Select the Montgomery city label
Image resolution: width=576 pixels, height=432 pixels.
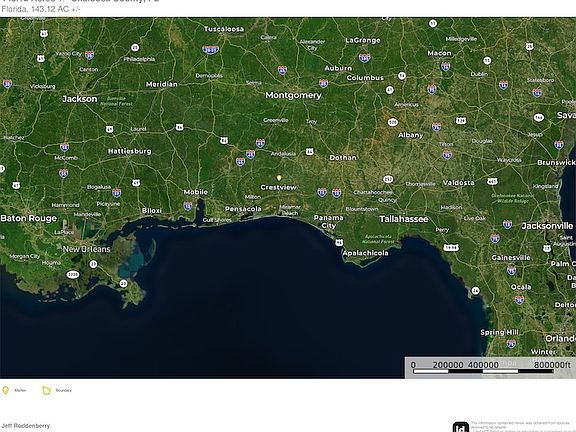pos(293,96)
